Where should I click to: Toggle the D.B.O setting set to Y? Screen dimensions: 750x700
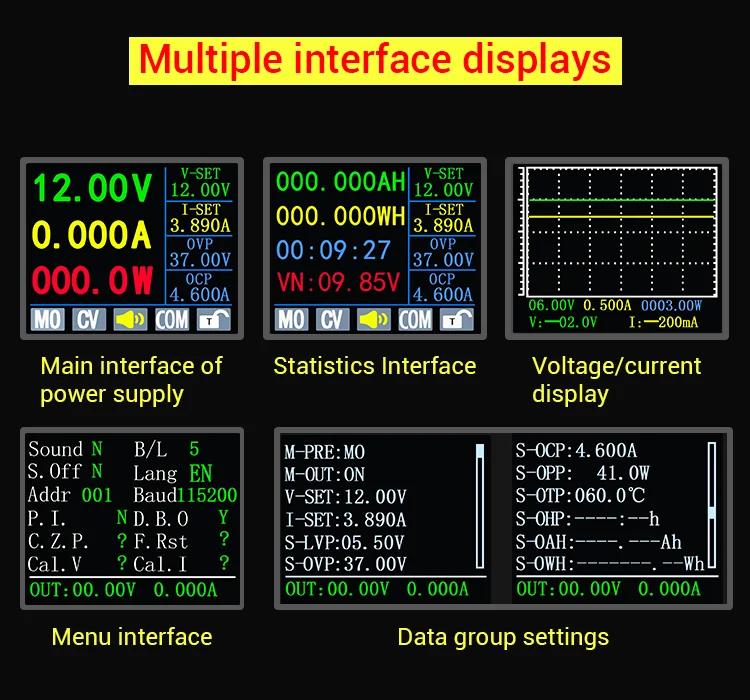coord(222,518)
